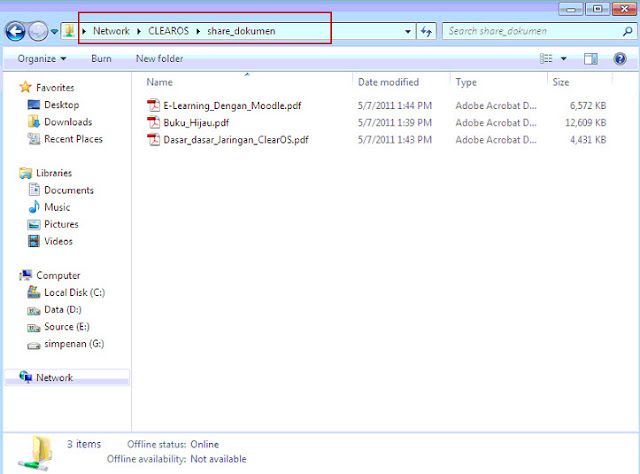Sort files by Name column header
Screen dimensions: 640x474
point(160,82)
